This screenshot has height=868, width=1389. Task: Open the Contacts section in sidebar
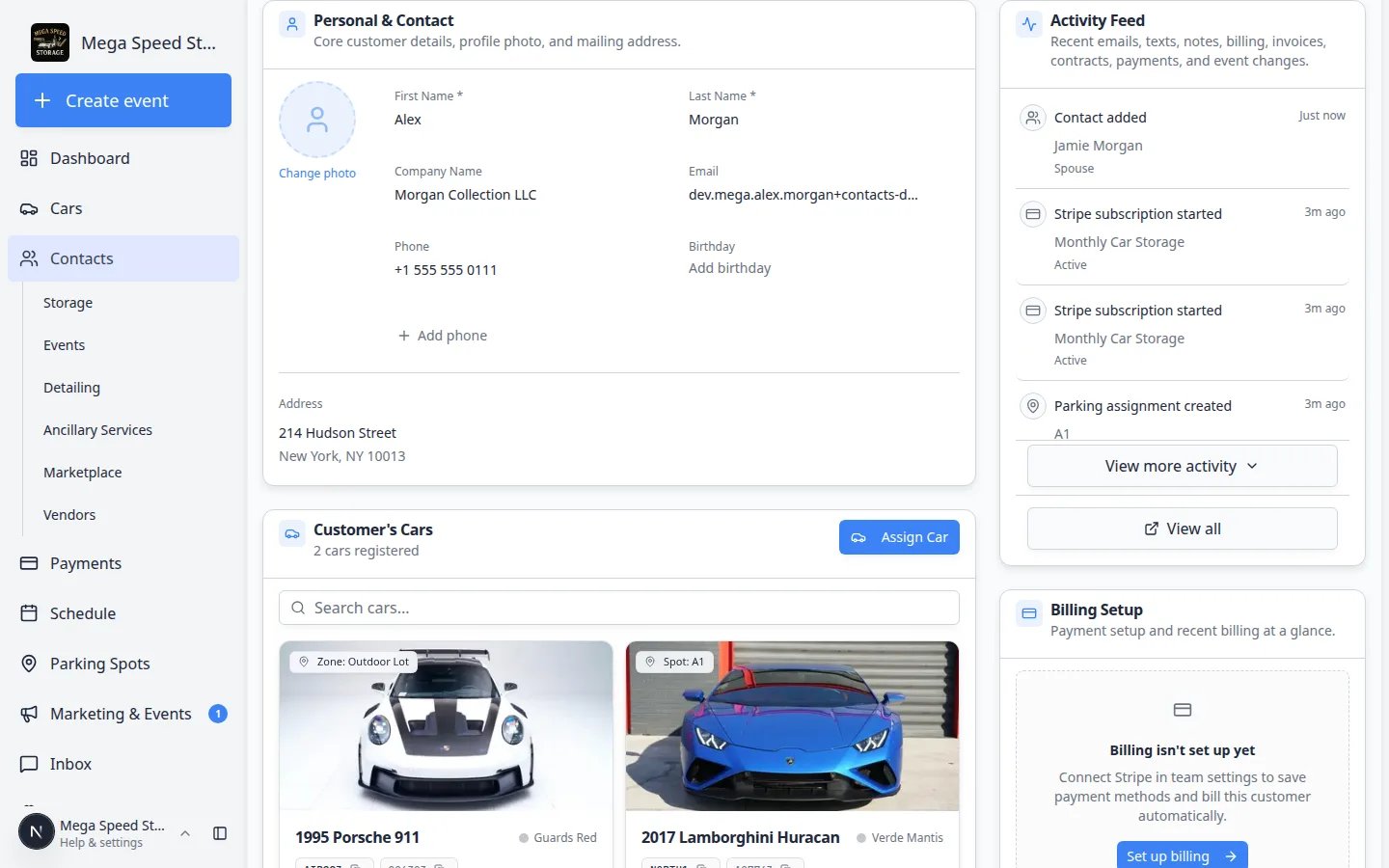coord(123,258)
